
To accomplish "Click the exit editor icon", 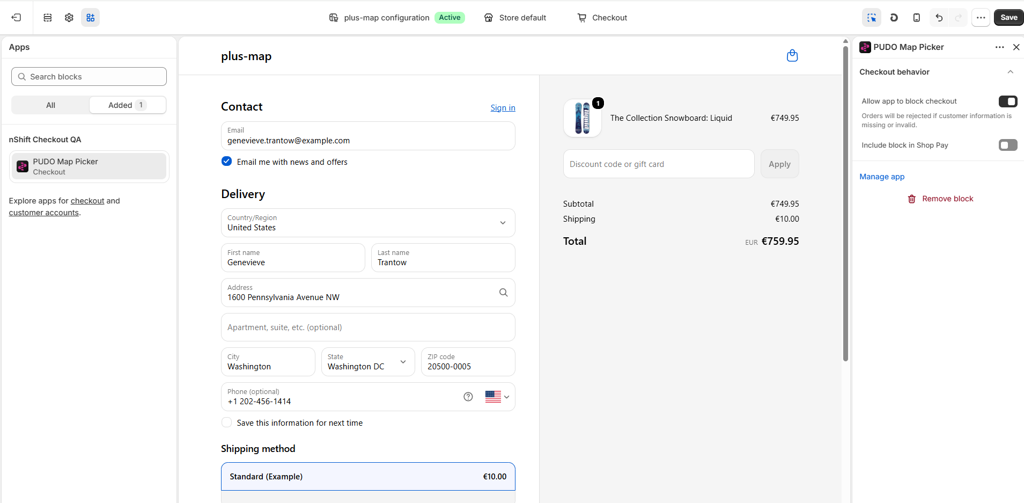I will tap(16, 18).
